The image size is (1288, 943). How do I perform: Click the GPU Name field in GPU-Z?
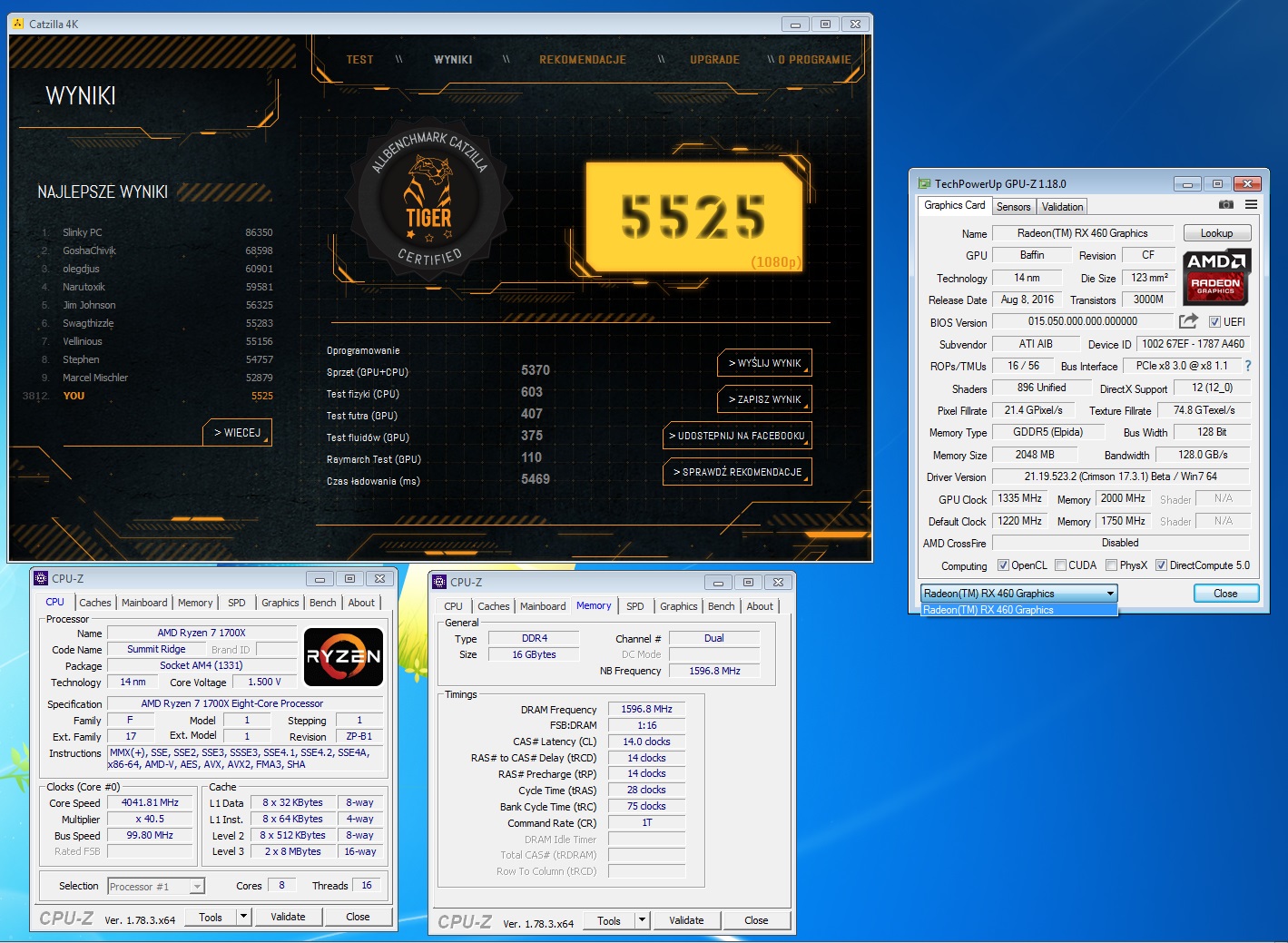click(x=1082, y=233)
